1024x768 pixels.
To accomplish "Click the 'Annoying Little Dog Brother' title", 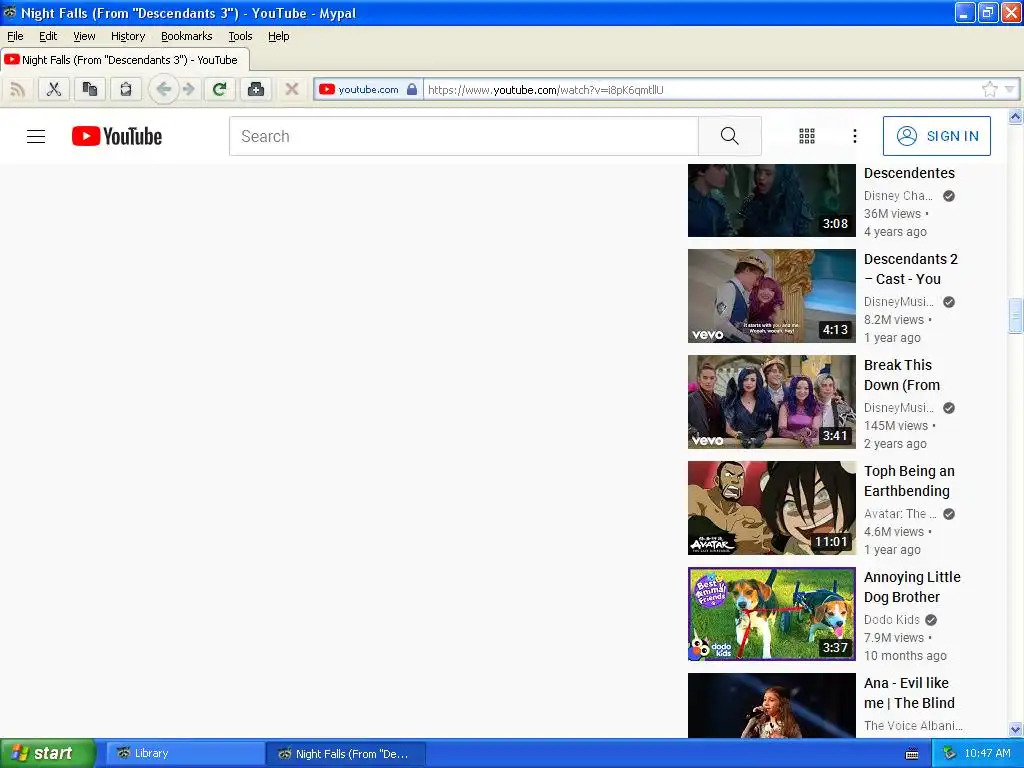I will [x=912, y=587].
